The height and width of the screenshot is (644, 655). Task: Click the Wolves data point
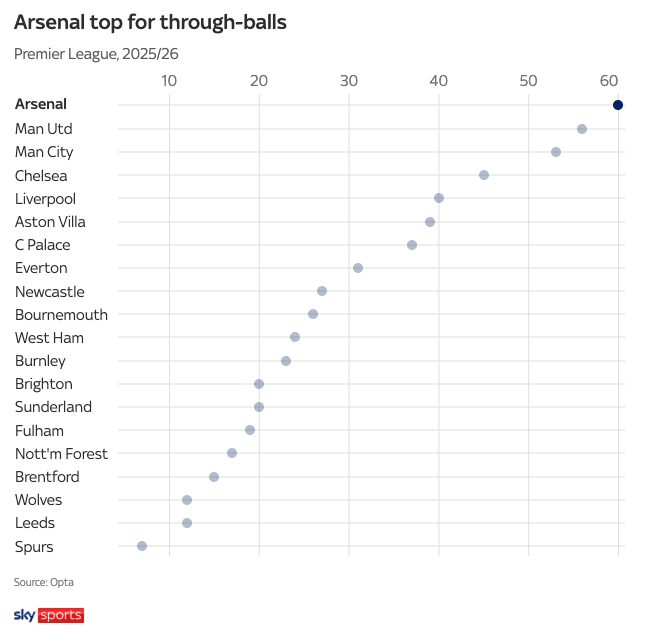click(x=187, y=500)
